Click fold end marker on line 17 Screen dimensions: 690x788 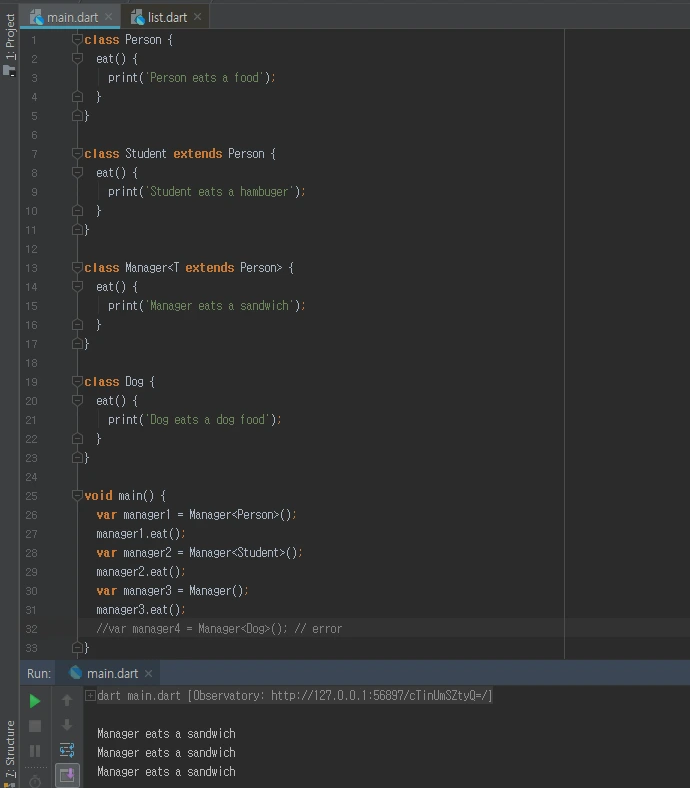click(77, 344)
